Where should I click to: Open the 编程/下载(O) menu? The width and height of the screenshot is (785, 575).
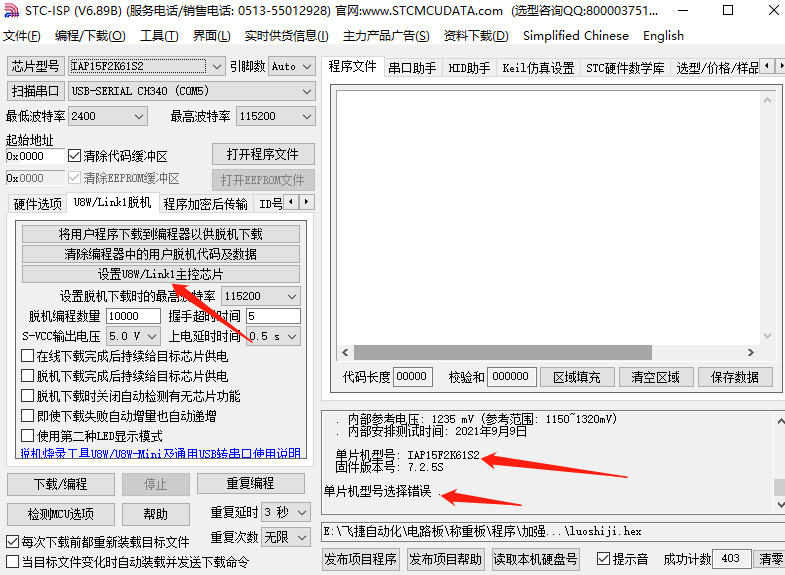(x=90, y=36)
